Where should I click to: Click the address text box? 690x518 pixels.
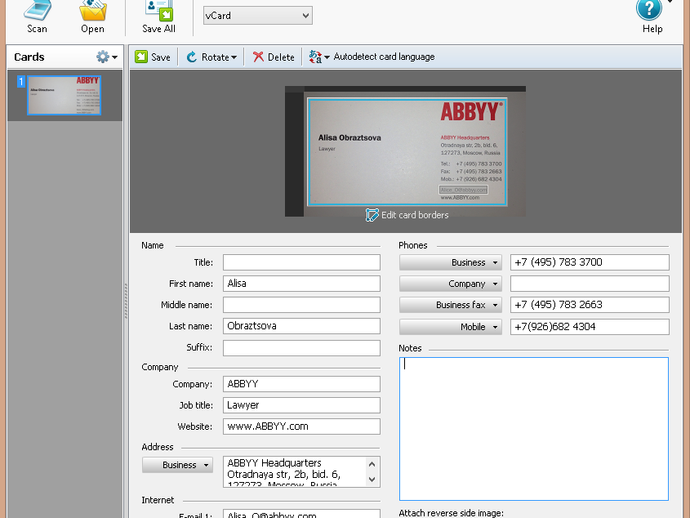click(294, 472)
